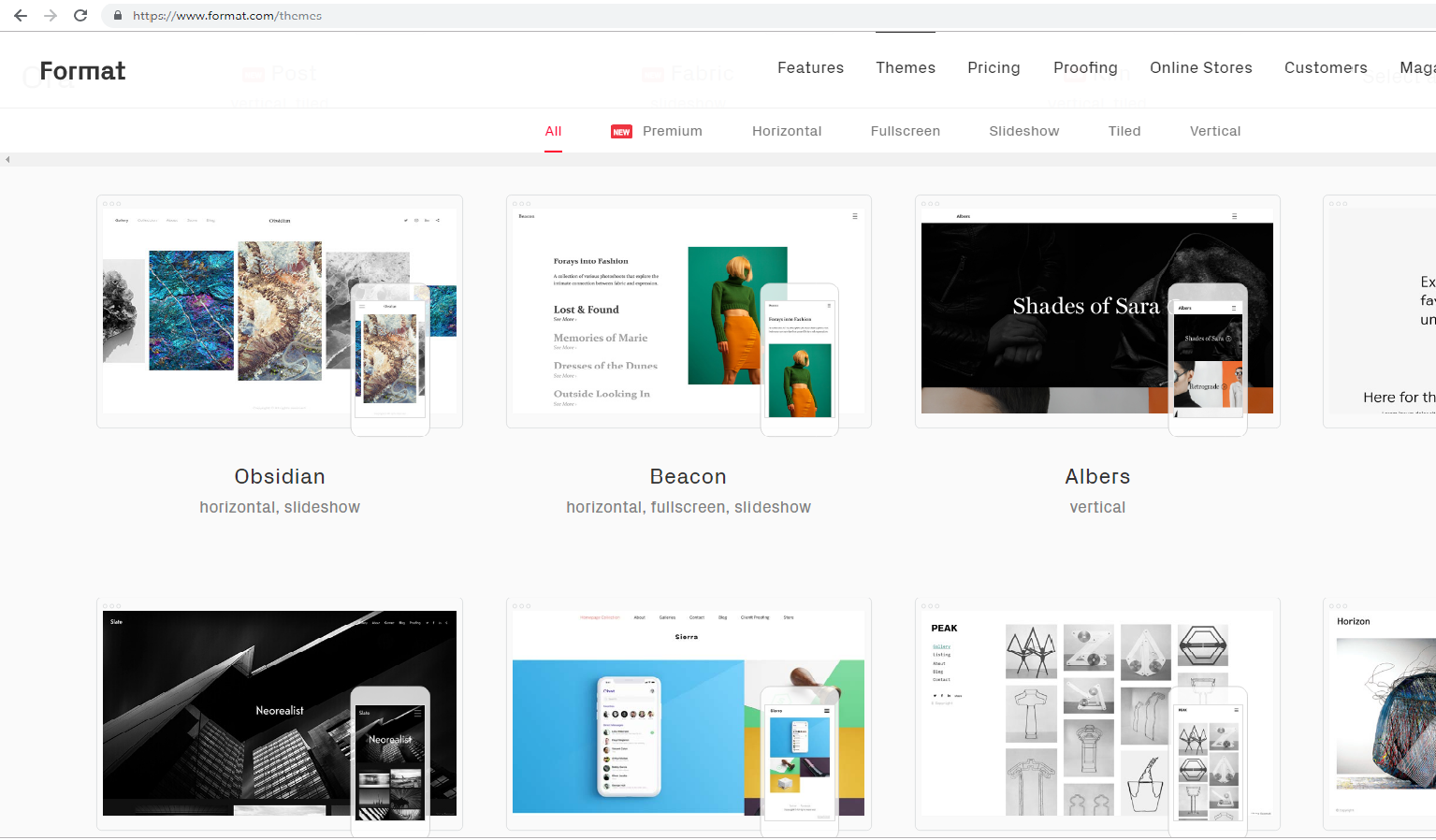Show Slideshow themes filter
The image size is (1436, 840).
click(x=1023, y=131)
